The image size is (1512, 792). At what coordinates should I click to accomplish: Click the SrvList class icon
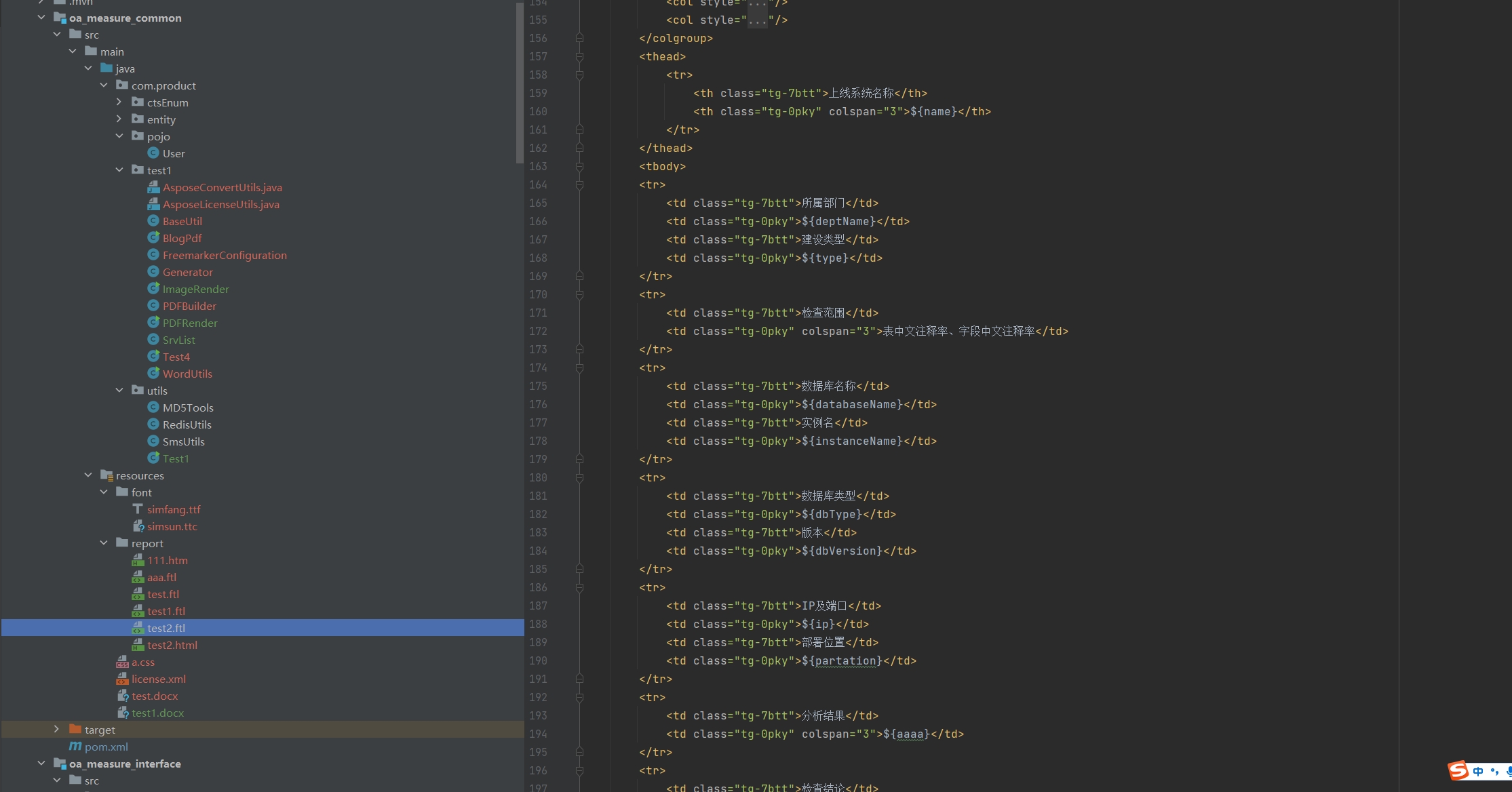pyautogui.click(x=153, y=340)
